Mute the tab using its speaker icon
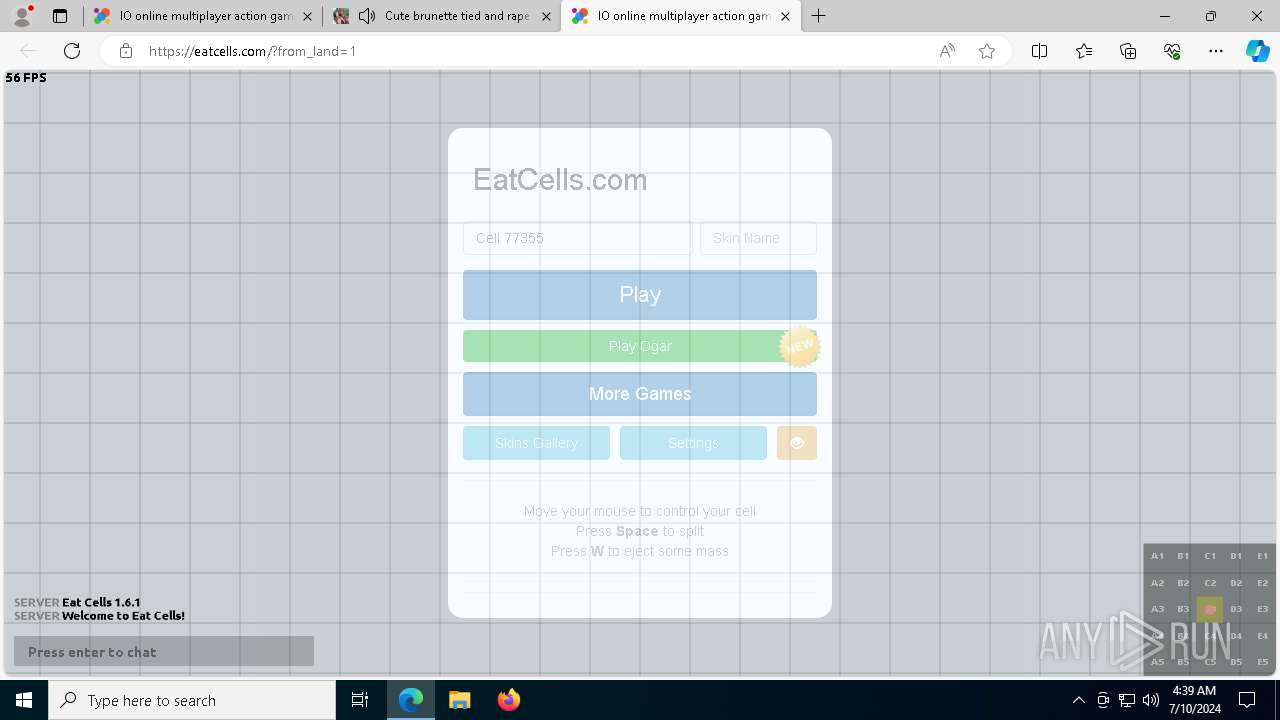The image size is (1280, 720). [367, 16]
